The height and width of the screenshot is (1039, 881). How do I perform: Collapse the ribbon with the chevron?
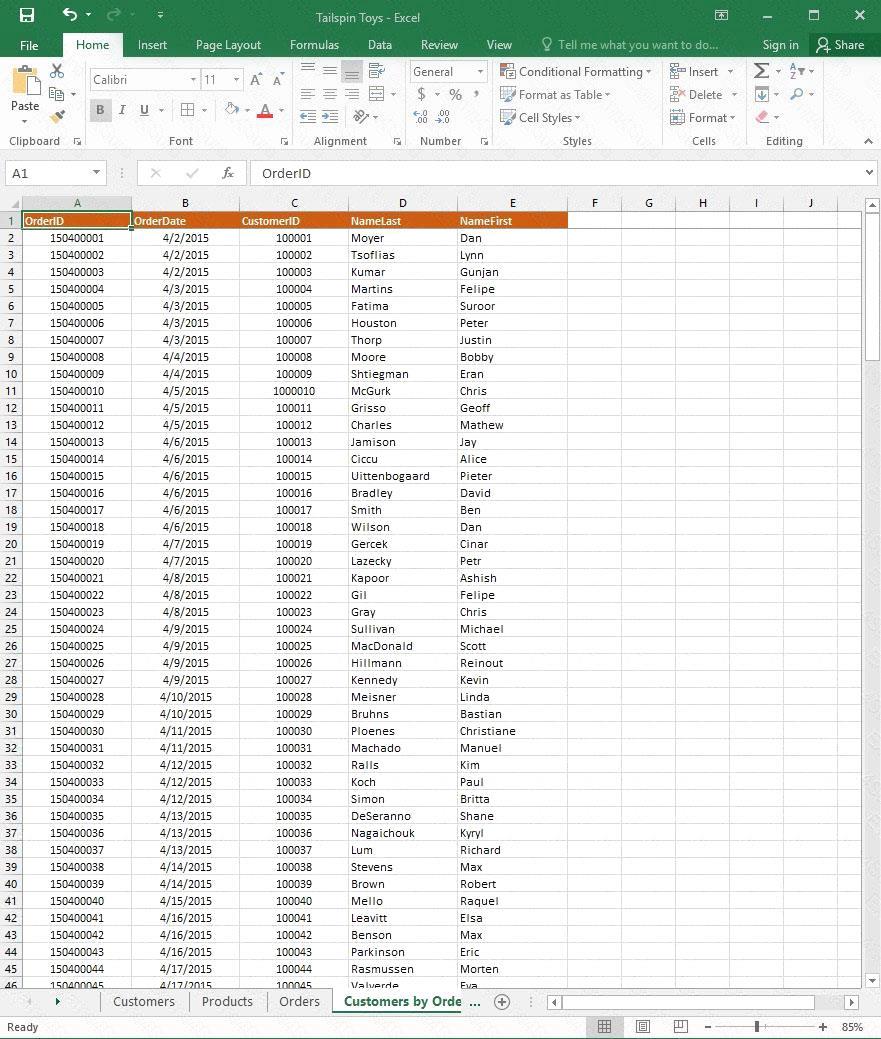[868, 141]
